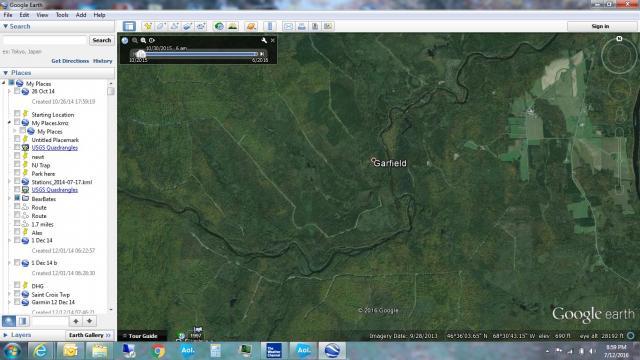The image size is (640, 360).
Task: Select the ruler measuring tool
Action: coord(270,26)
